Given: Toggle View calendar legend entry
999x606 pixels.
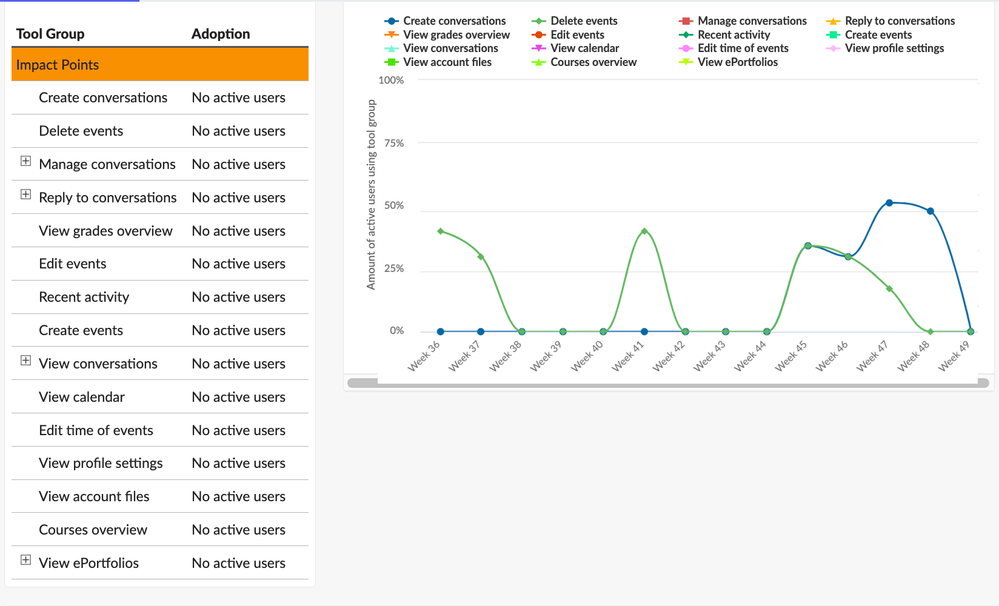Looking at the screenshot, I should (x=576, y=48).
